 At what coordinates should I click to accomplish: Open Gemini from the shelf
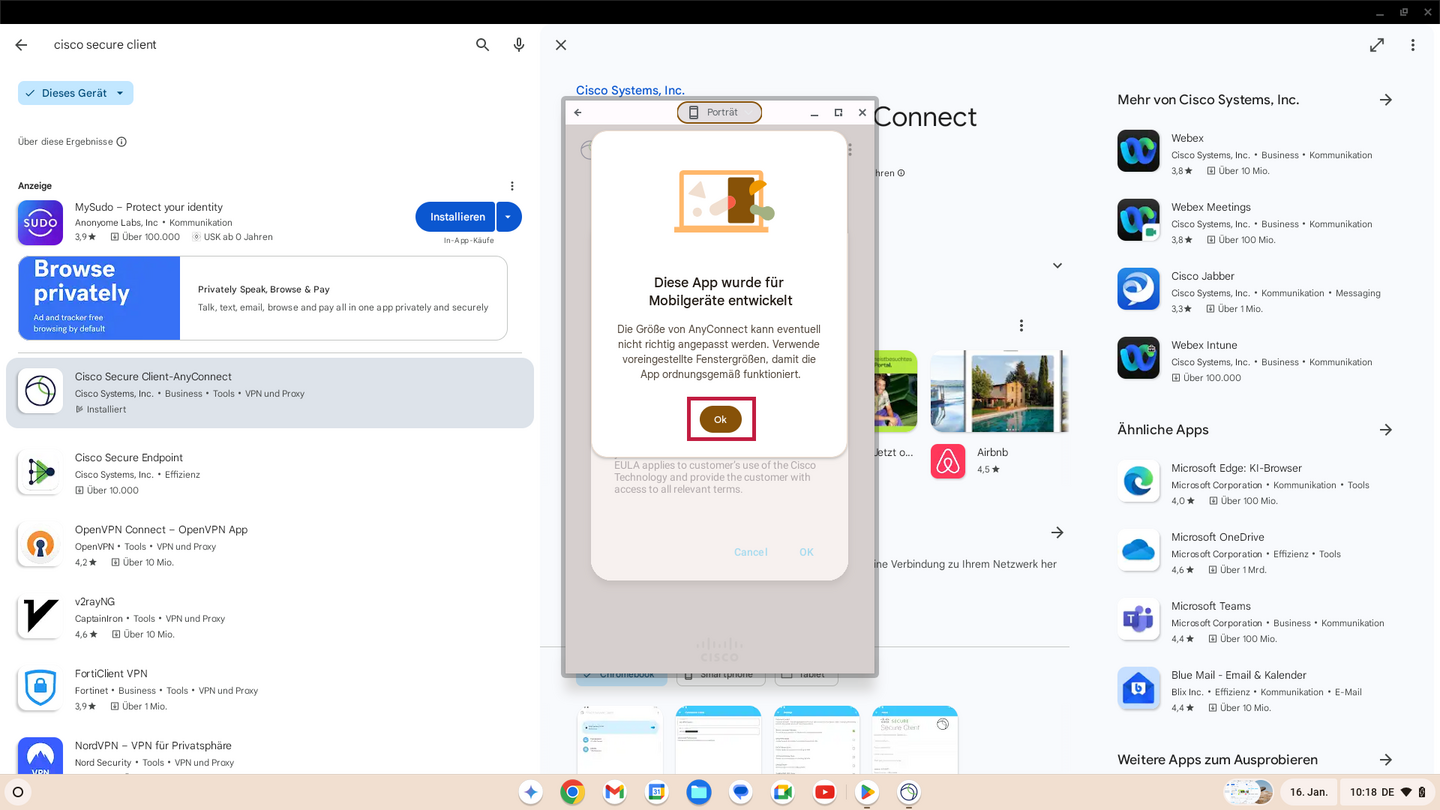click(531, 792)
